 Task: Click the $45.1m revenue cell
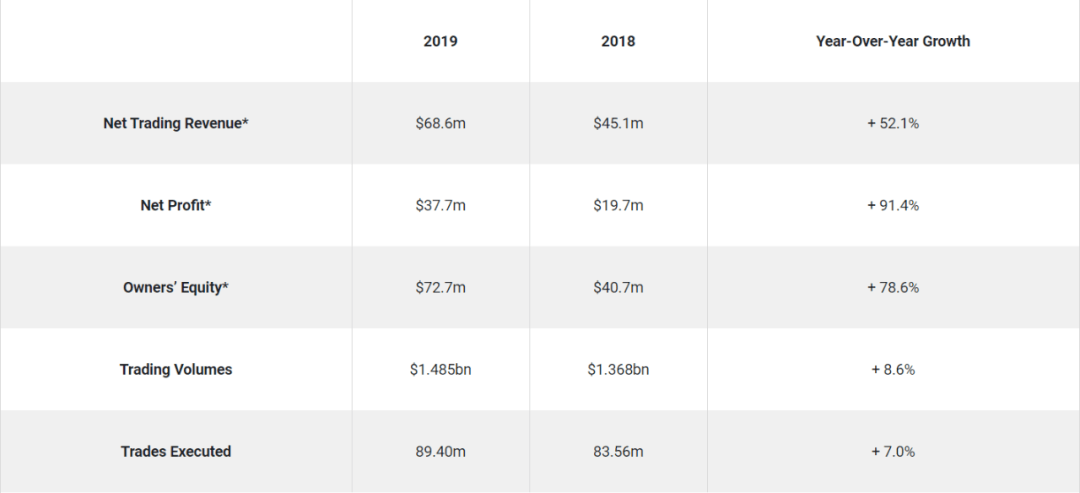point(618,123)
